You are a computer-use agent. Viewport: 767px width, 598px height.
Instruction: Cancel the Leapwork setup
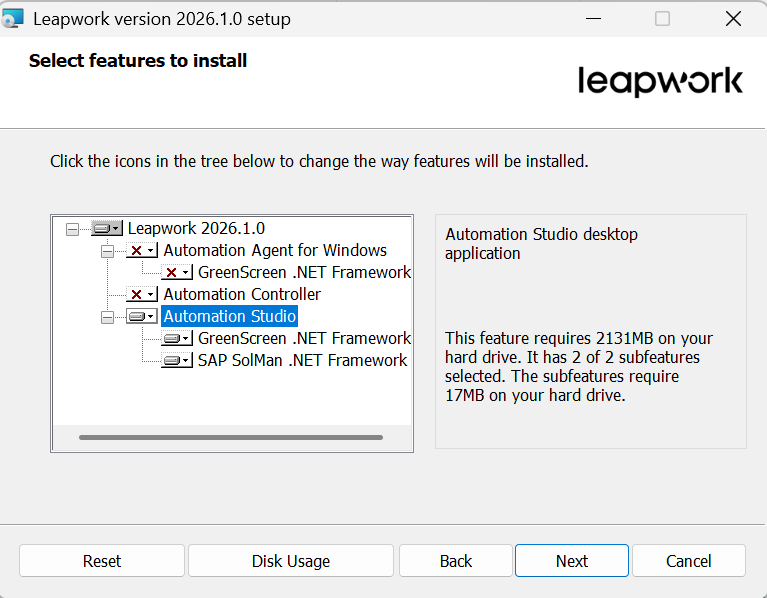[689, 561]
